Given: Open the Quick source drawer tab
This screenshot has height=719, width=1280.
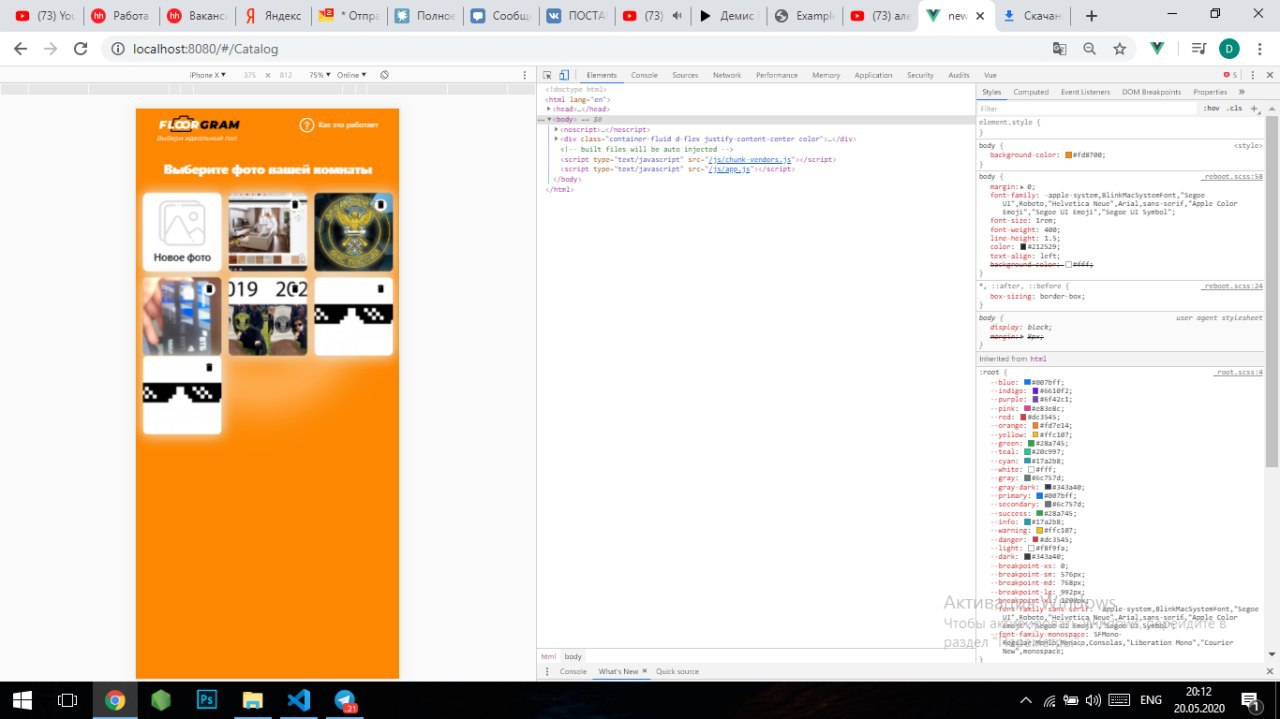Looking at the screenshot, I should click(x=678, y=671).
